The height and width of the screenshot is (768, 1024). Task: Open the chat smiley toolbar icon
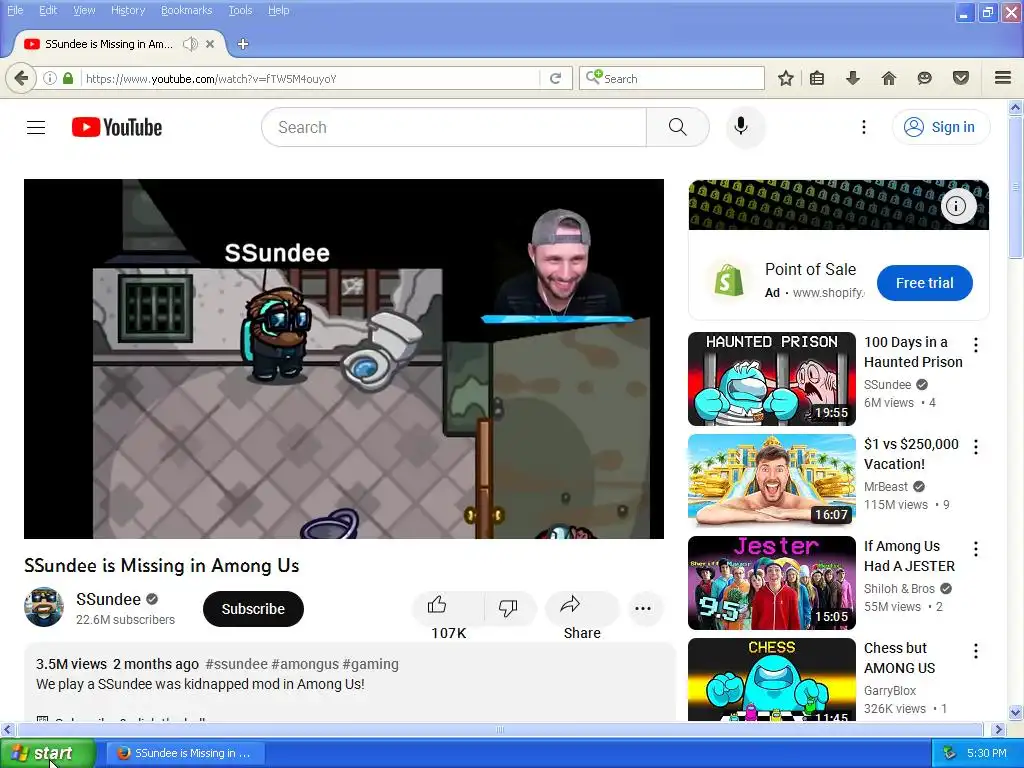coord(924,78)
